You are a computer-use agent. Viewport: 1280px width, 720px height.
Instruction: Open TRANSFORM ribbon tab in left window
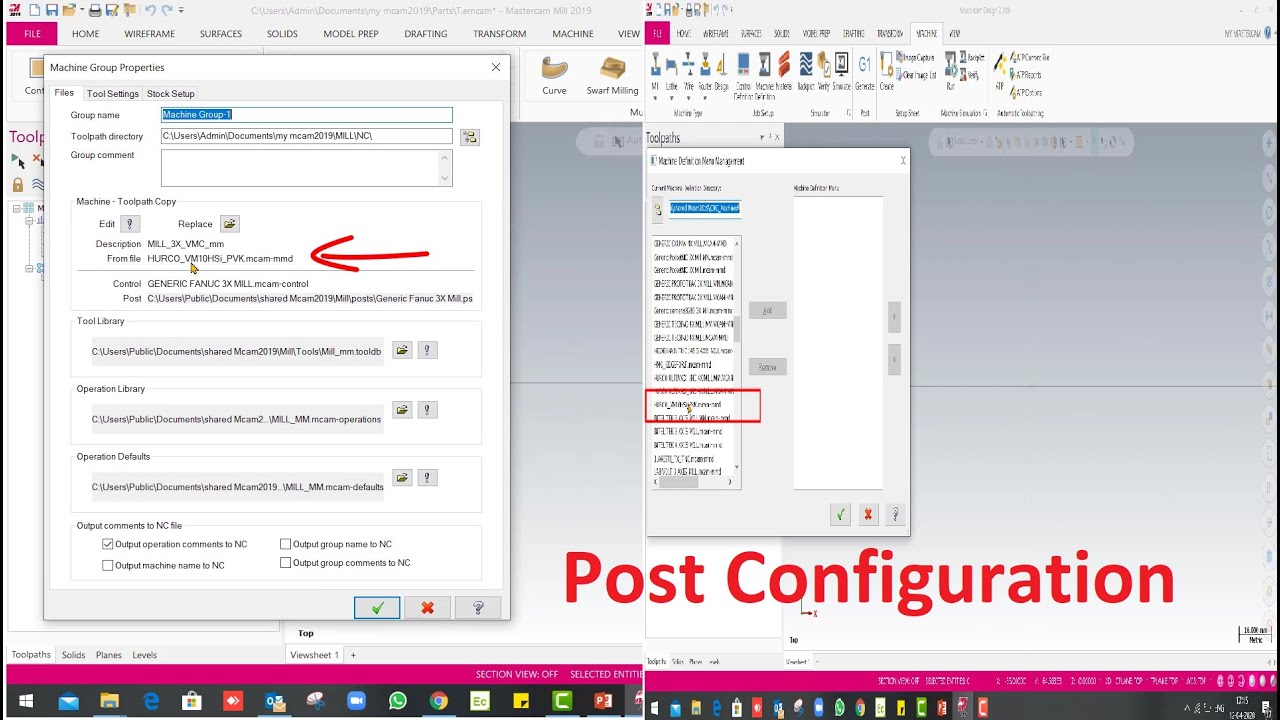tap(500, 33)
